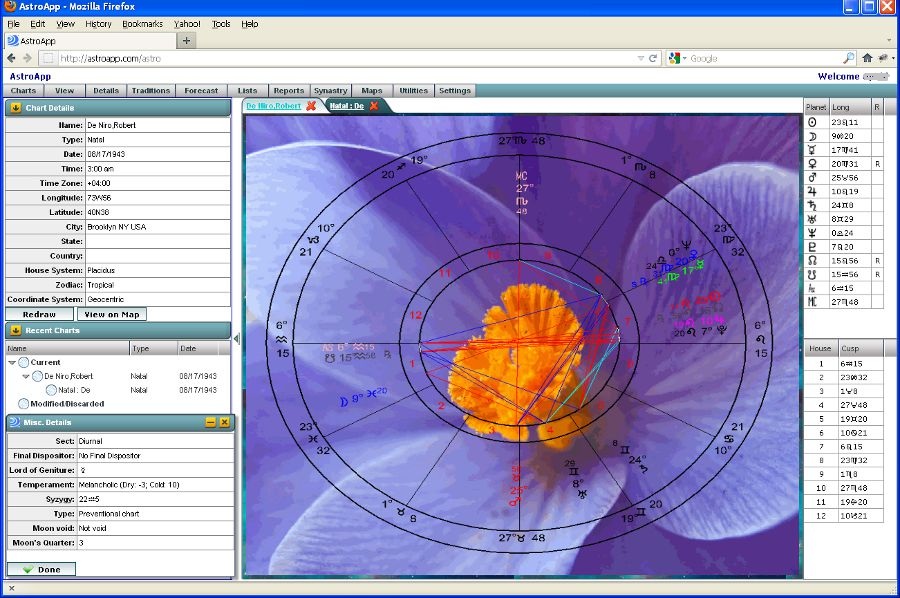Open the Synastry menu
Image resolution: width=900 pixels, height=598 pixels.
(330, 91)
